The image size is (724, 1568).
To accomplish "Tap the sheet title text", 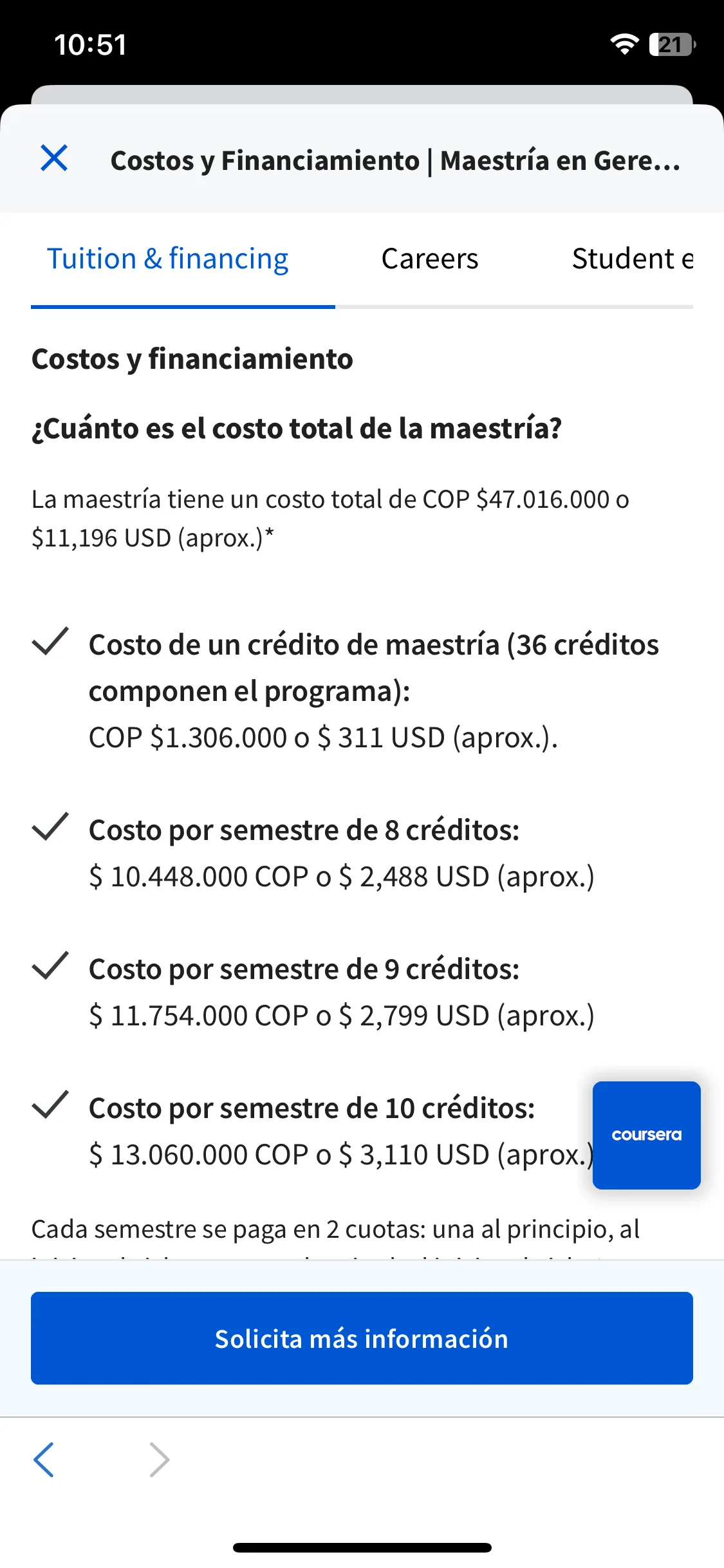I will pos(395,160).
